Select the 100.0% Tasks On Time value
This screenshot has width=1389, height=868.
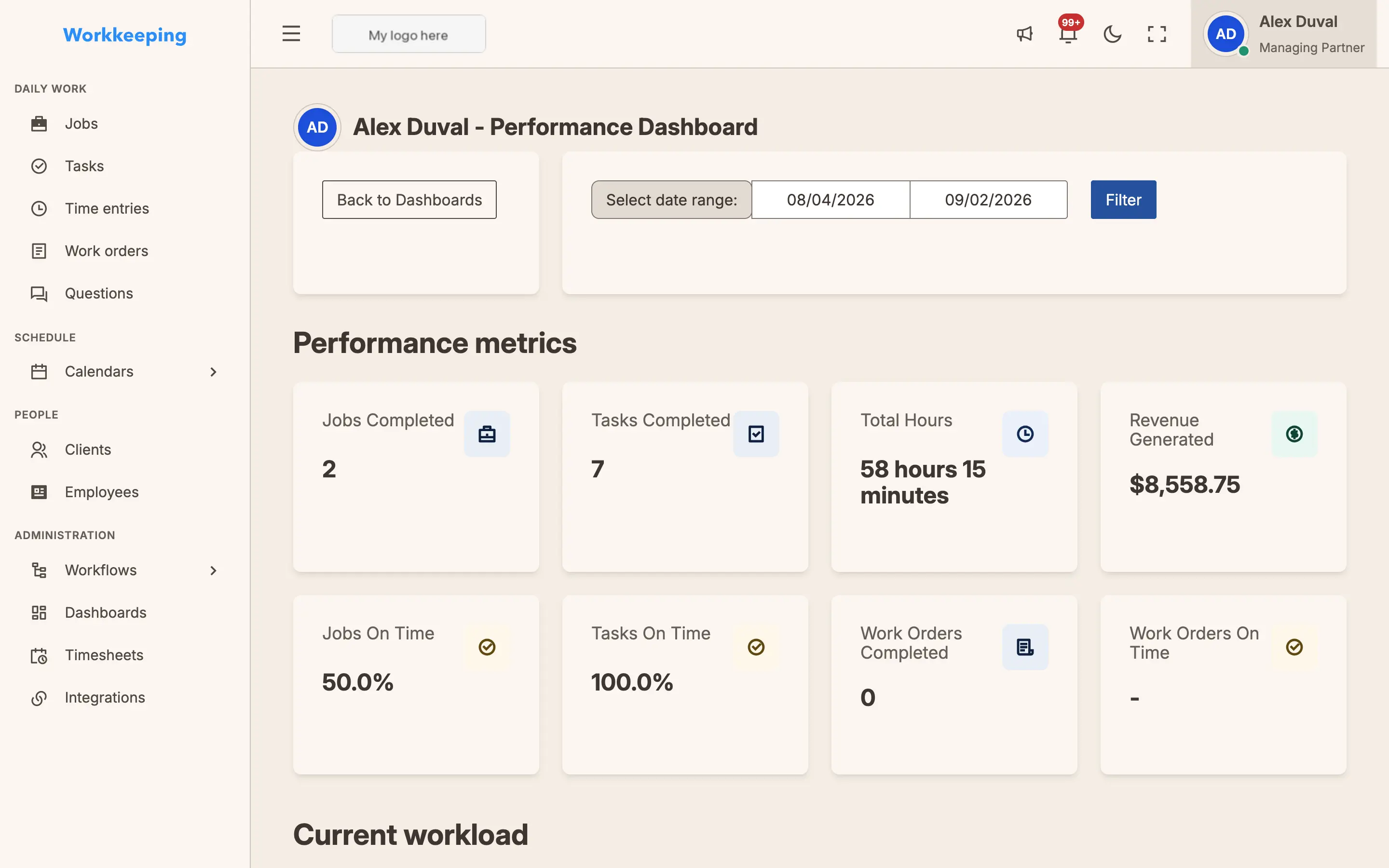click(632, 682)
